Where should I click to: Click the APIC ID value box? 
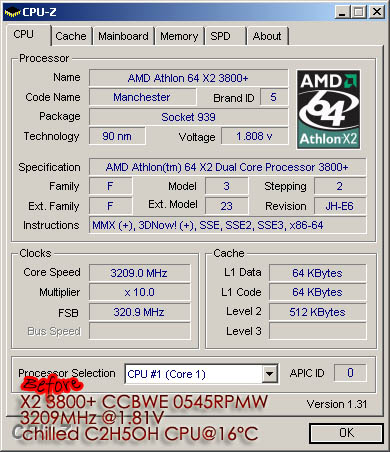(350, 373)
